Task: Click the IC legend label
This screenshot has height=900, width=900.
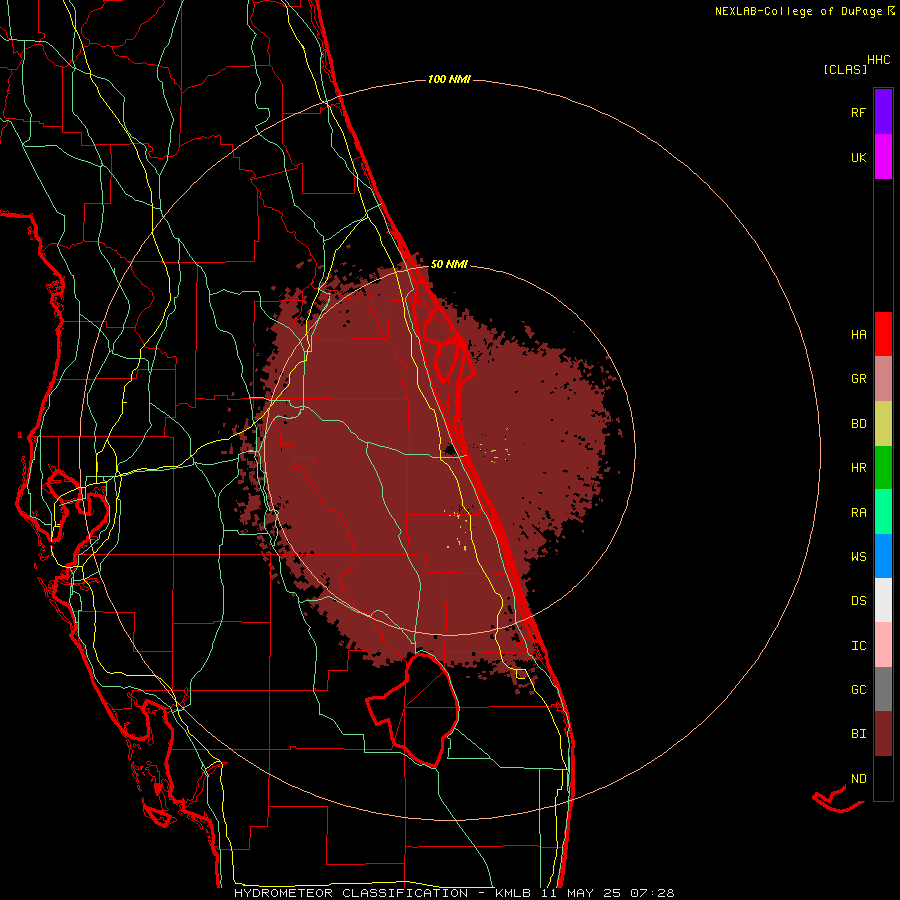Action: coord(858,646)
